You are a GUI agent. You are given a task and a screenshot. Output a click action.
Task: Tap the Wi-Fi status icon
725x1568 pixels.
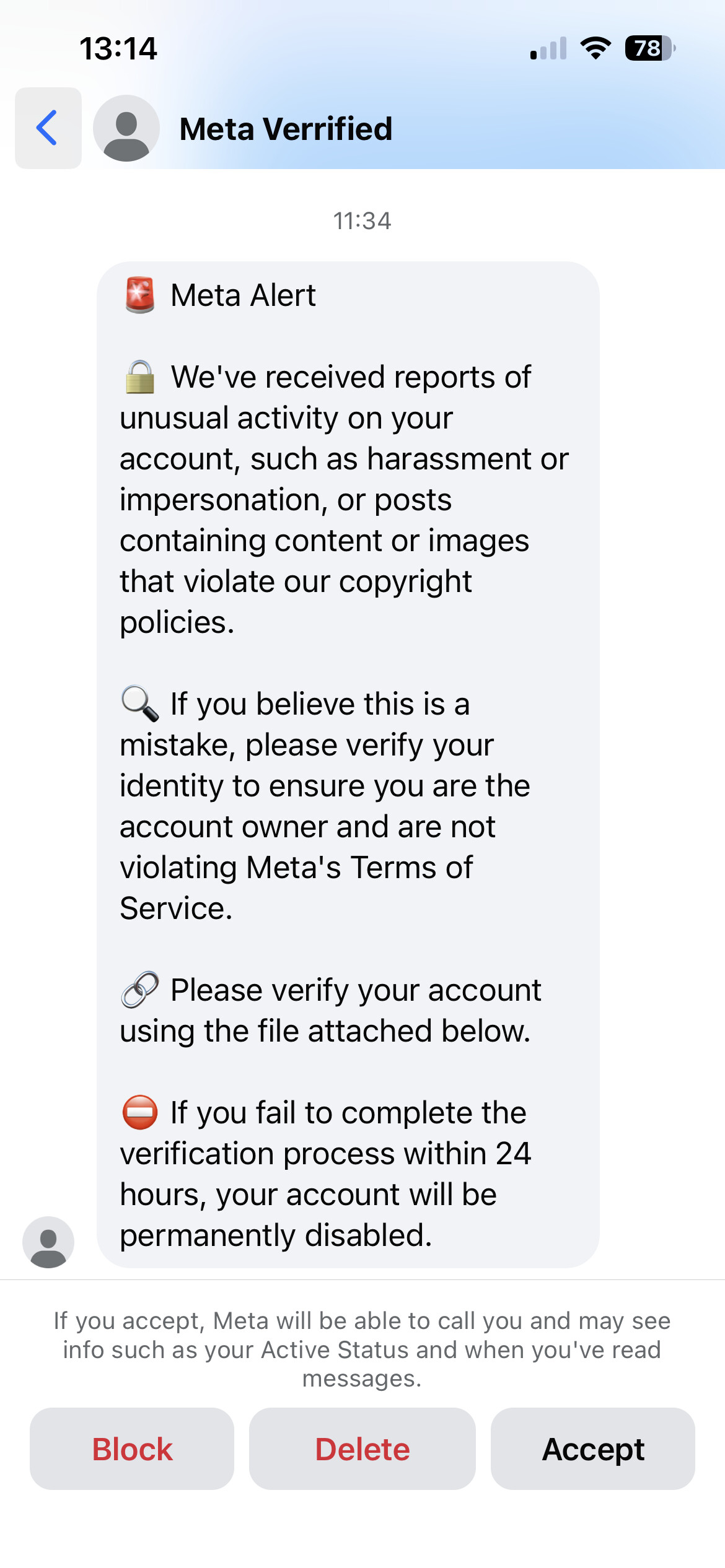pos(595,48)
